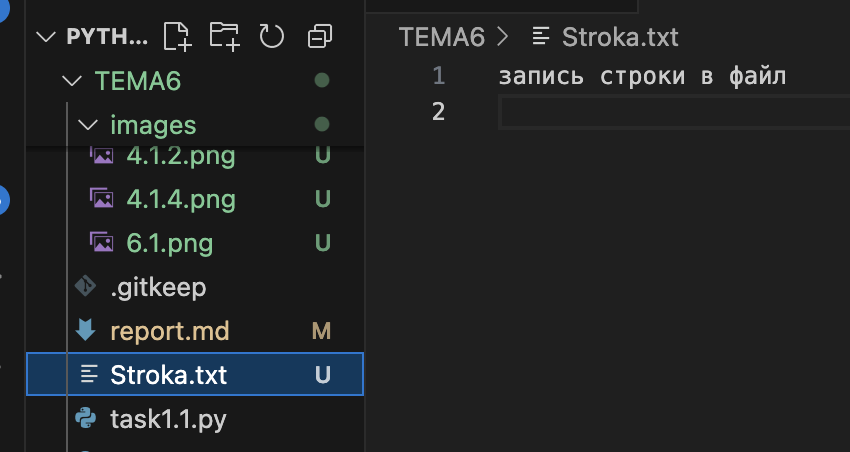Click the image icon beside 4.1.4.png
Screen dimensions: 850x452
click(101, 198)
